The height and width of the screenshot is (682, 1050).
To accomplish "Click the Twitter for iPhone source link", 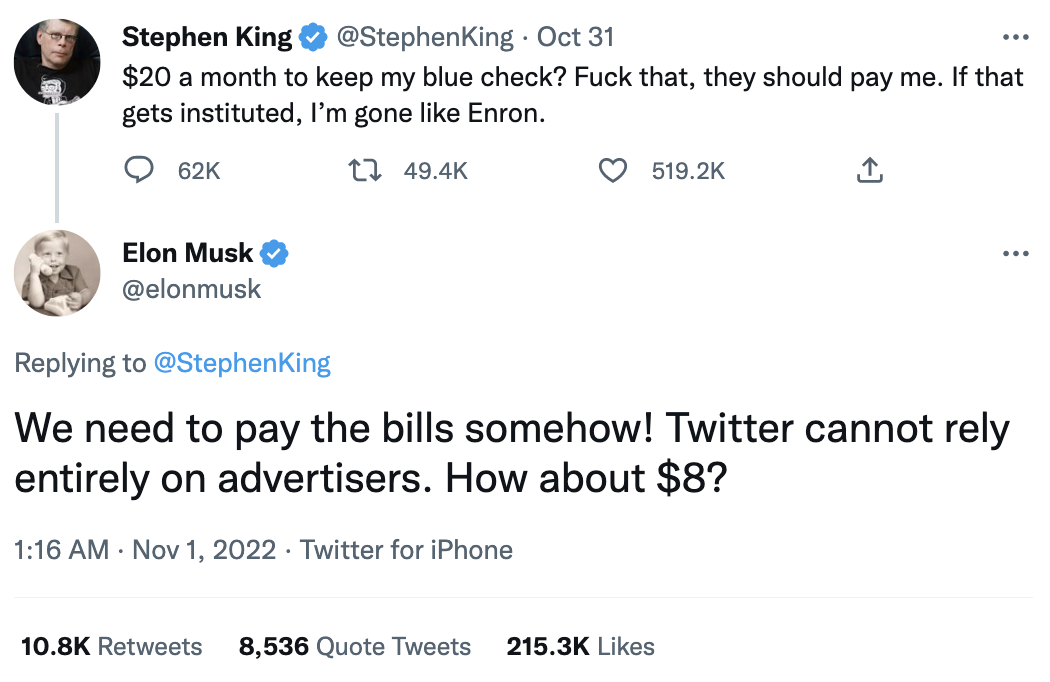I will (406, 550).
